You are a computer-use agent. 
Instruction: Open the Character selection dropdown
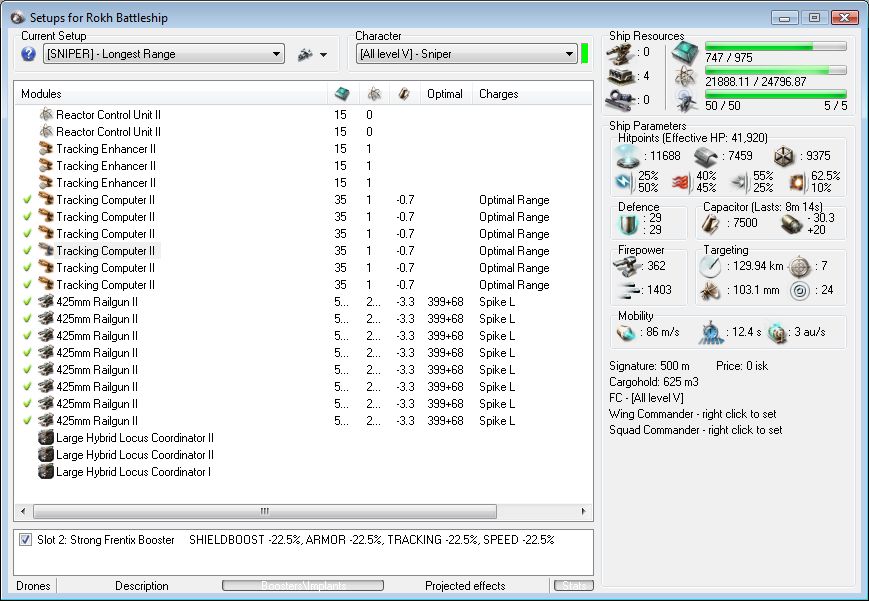pos(568,54)
